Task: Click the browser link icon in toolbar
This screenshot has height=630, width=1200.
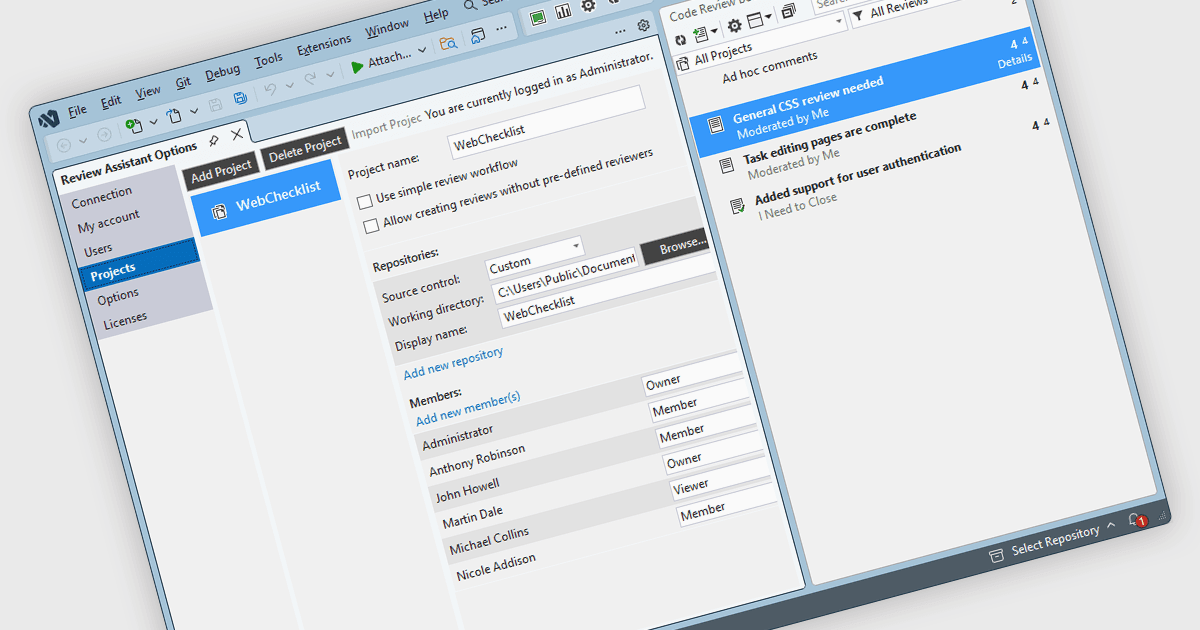Action: [478, 37]
